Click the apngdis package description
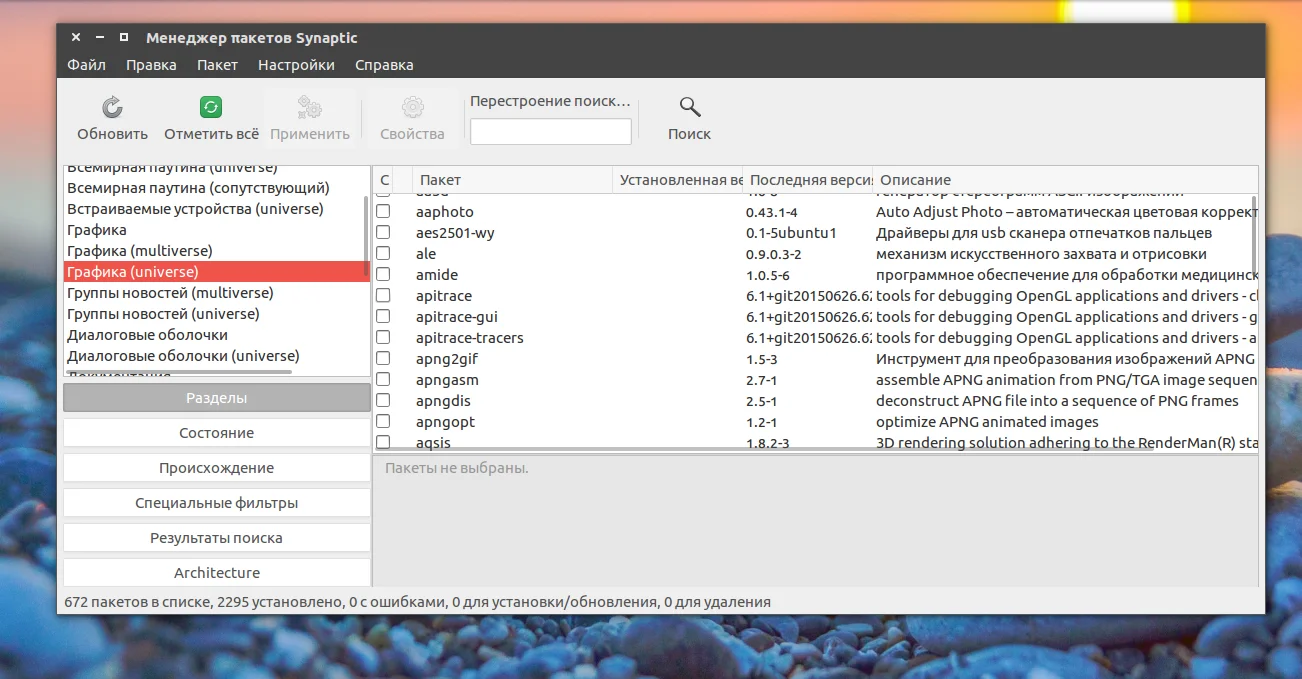1302x679 pixels. (x=1057, y=401)
